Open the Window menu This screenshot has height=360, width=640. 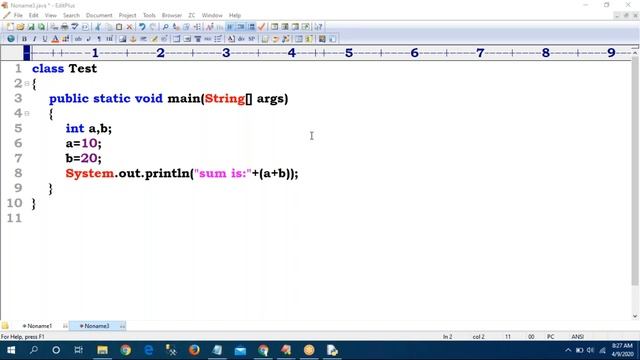pos(212,16)
